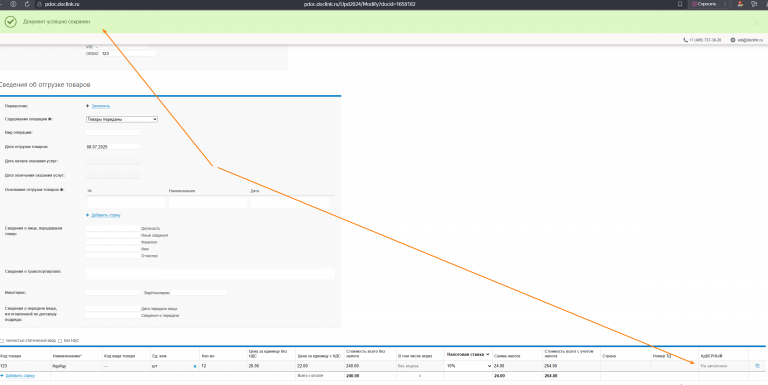Click the shipping date field 08.07.2025

pos(113,147)
